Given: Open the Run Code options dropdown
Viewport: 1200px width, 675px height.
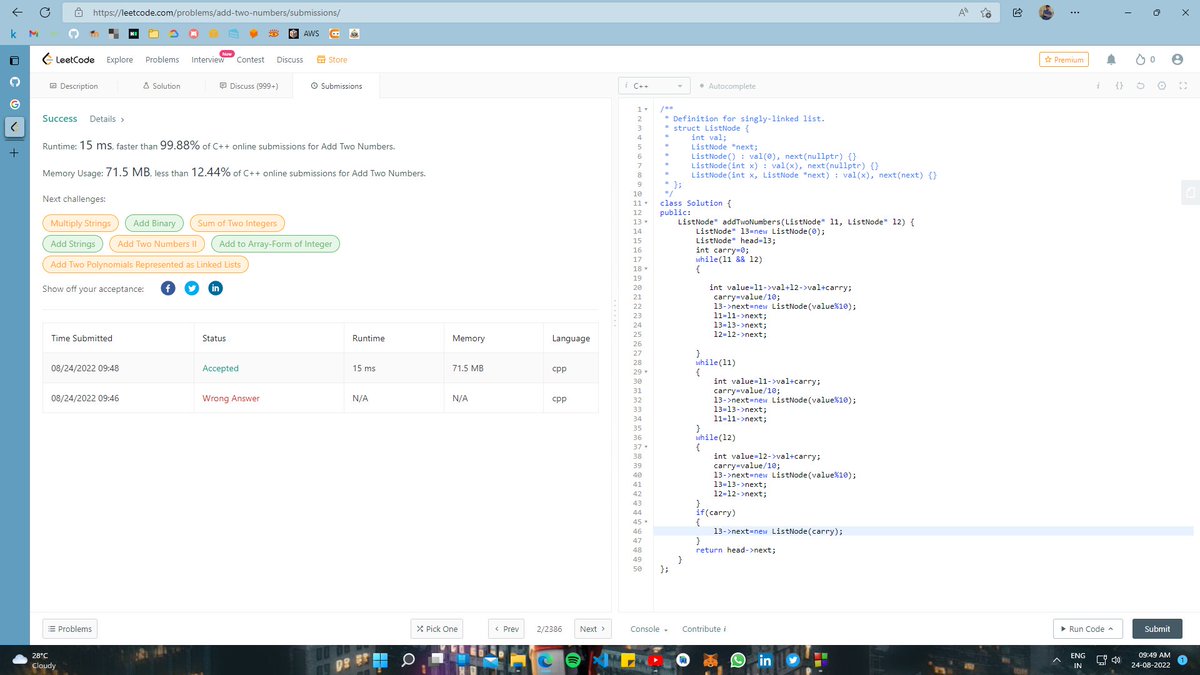Looking at the screenshot, I should (x=1088, y=629).
